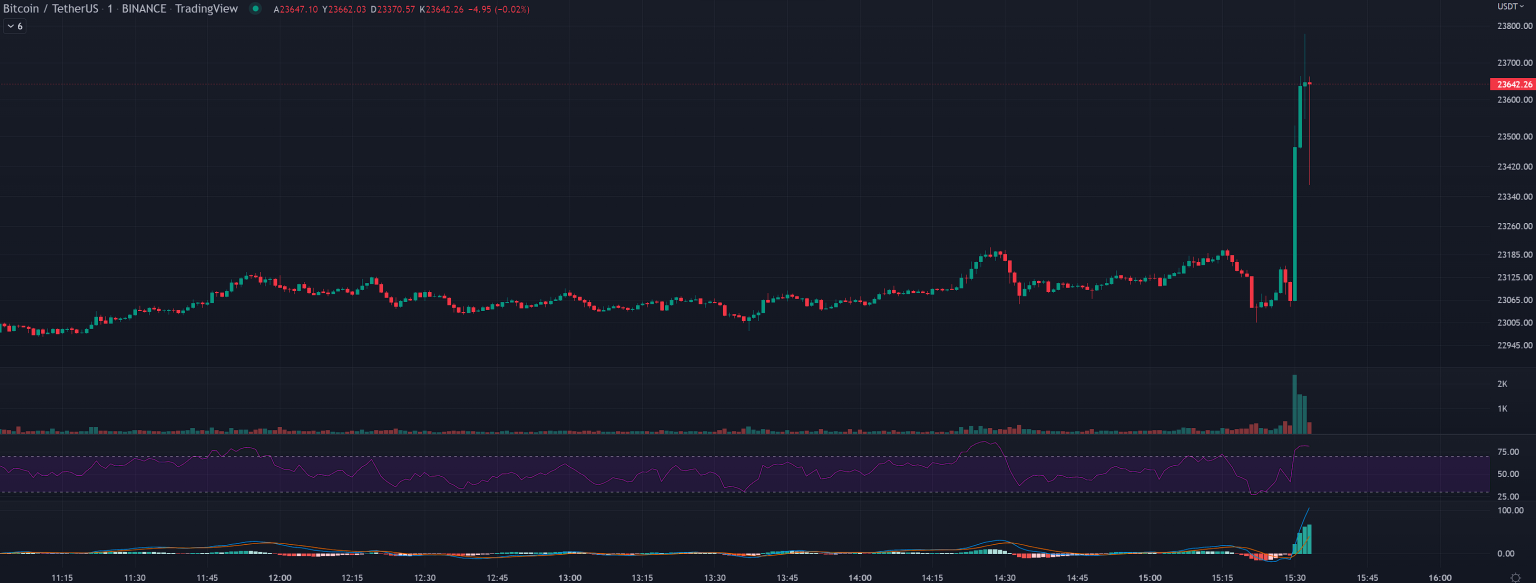Click the 100.00 MACD scale label
This screenshot has width=1536, height=583.
coord(1510,510)
